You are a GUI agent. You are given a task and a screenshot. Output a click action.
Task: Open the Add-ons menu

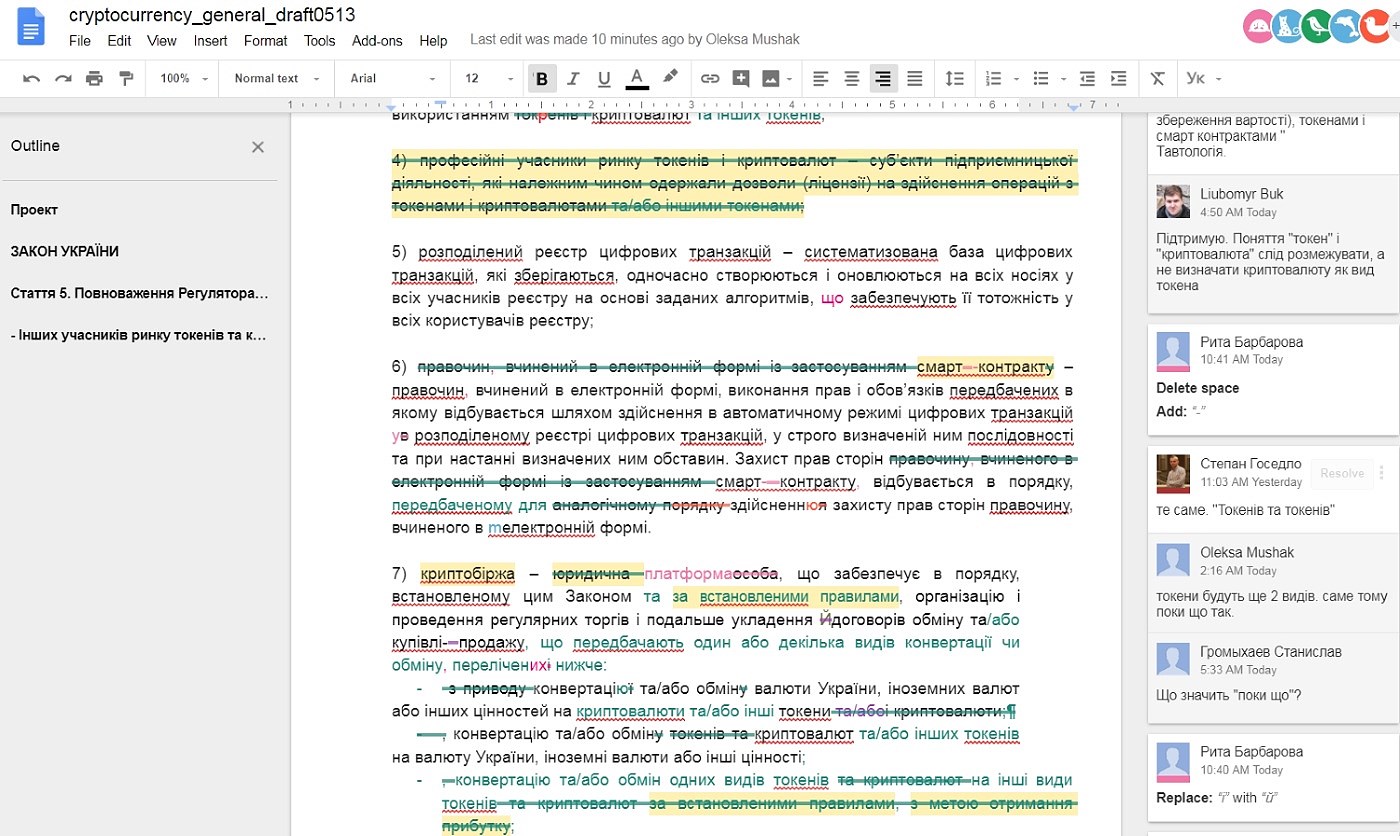point(377,41)
